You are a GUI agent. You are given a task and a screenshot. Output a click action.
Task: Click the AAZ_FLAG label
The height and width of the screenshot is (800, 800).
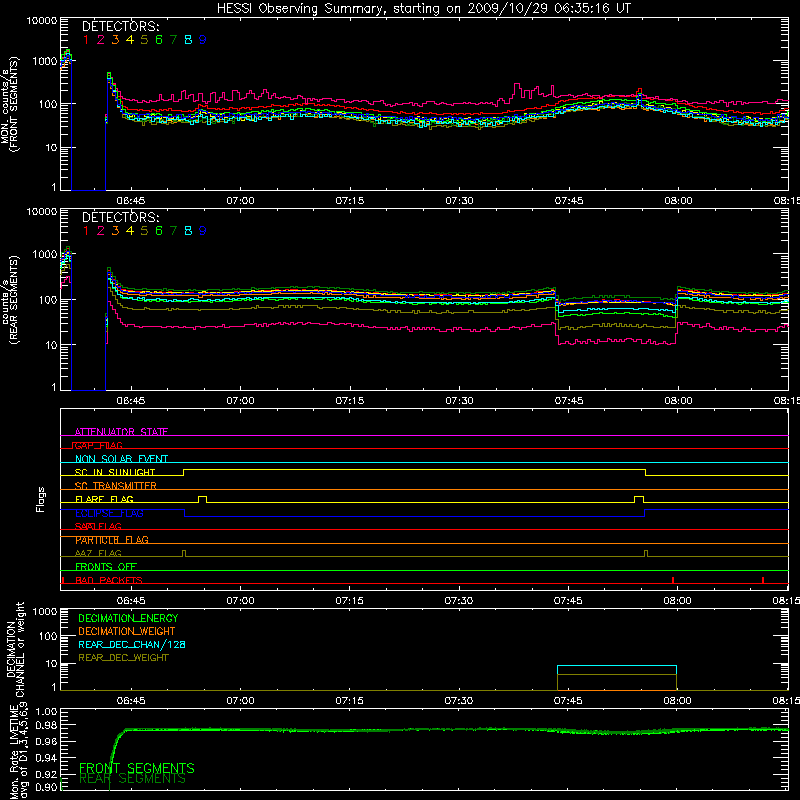pyautogui.click(x=98, y=553)
